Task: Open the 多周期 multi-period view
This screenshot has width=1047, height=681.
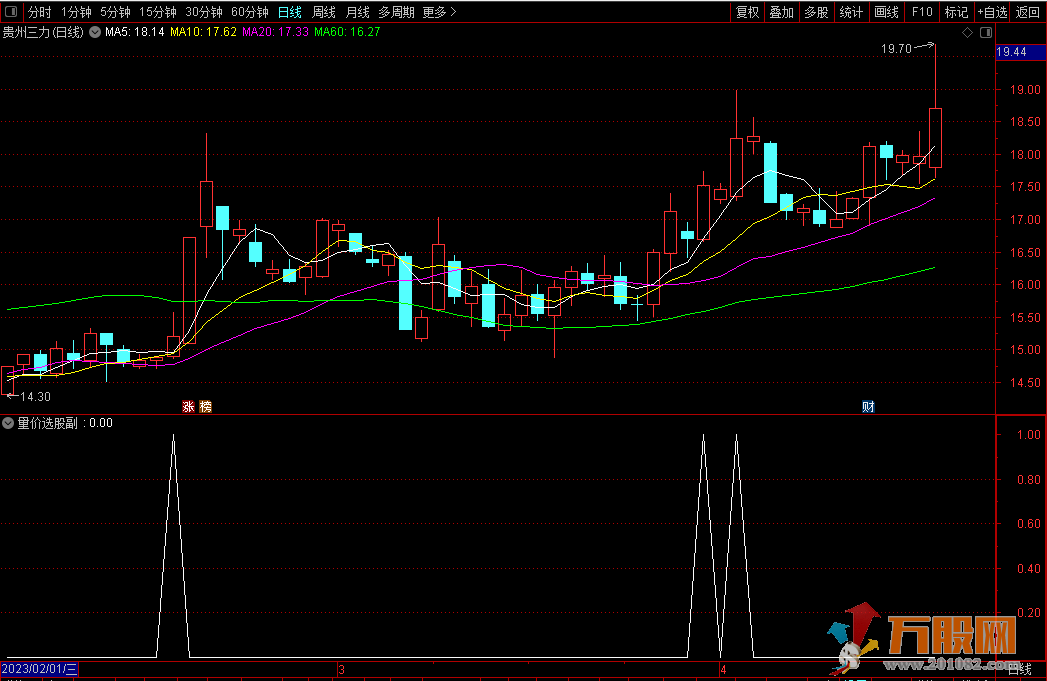Action: (x=396, y=12)
